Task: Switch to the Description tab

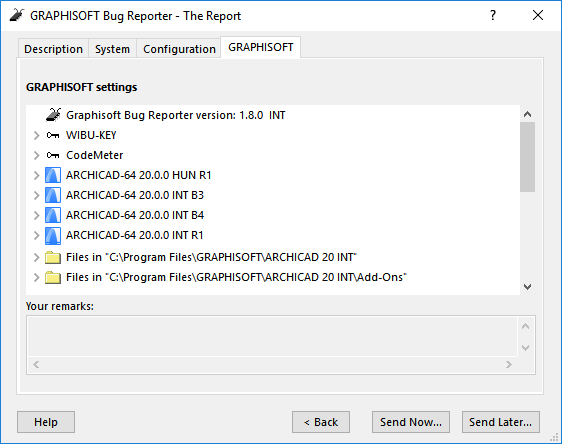Action: click(53, 49)
